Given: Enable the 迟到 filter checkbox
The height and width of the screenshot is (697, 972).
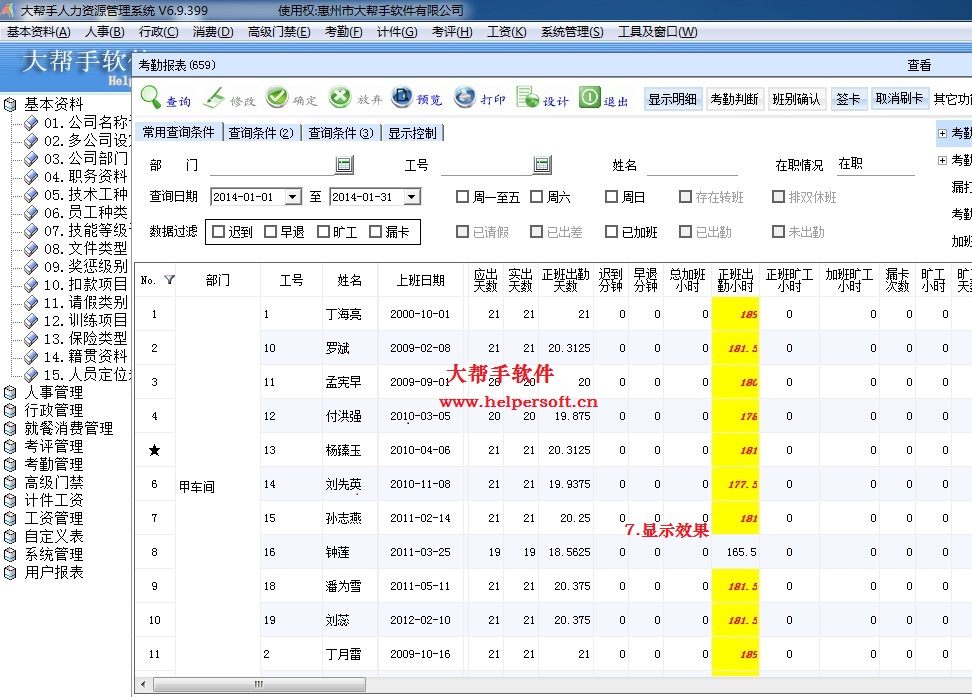Looking at the screenshot, I should [x=218, y=232].
